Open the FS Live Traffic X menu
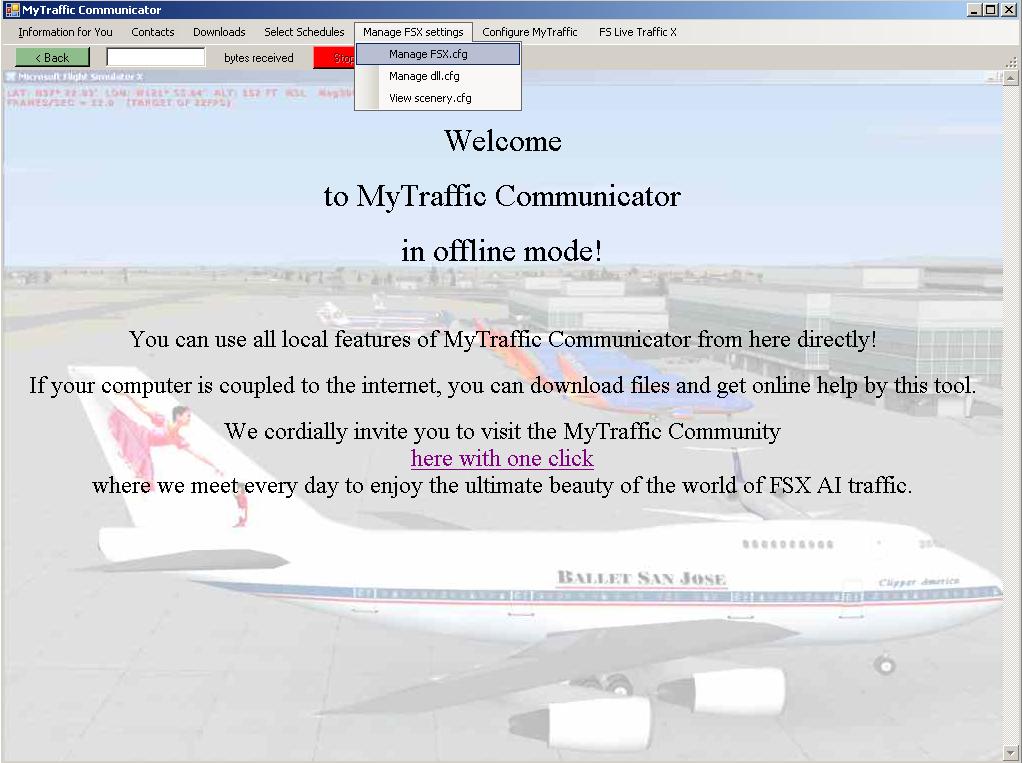 point(637,32)
